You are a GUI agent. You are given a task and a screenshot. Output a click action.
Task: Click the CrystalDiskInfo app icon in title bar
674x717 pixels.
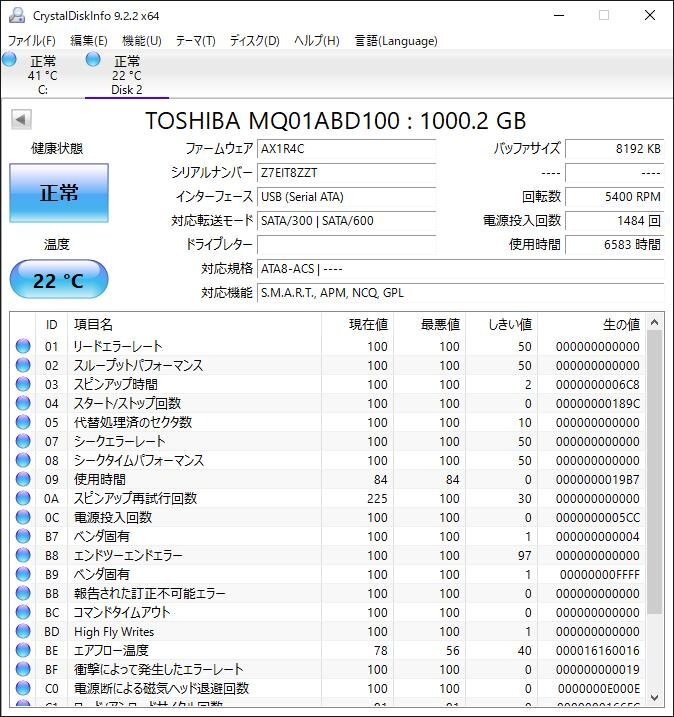coord(16,15)
